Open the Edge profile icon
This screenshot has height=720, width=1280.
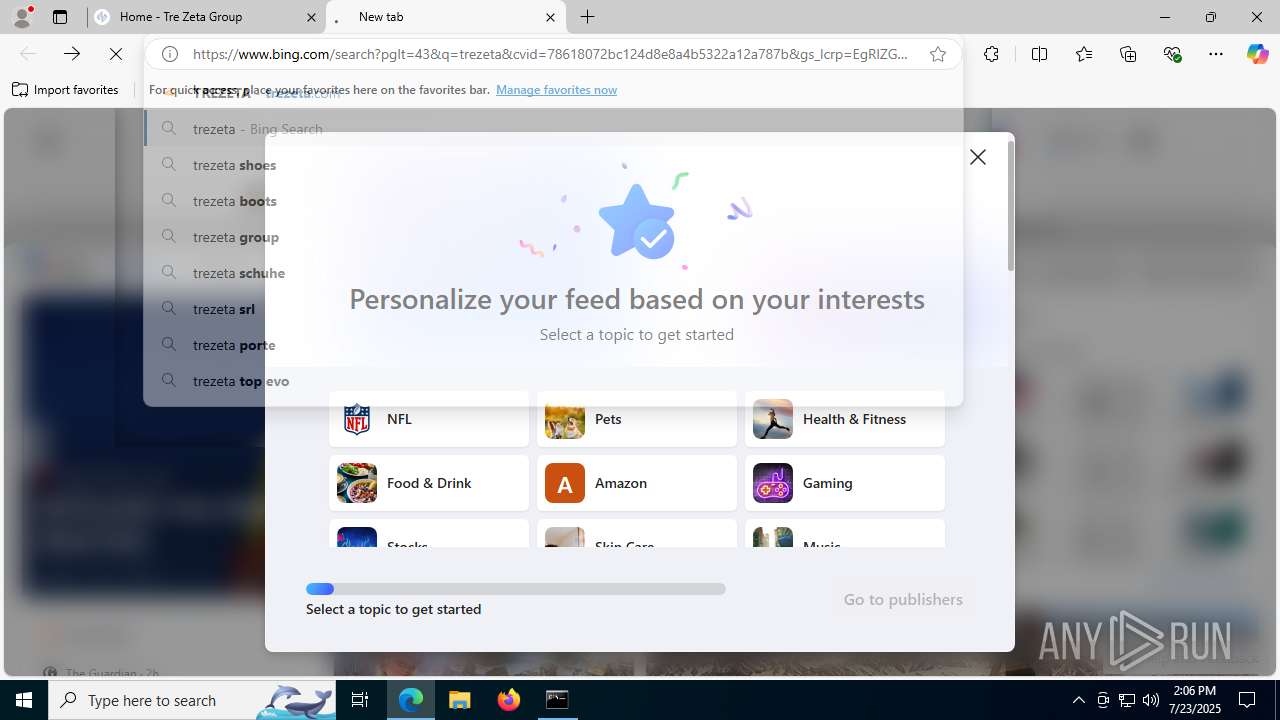tap(22, 17)
